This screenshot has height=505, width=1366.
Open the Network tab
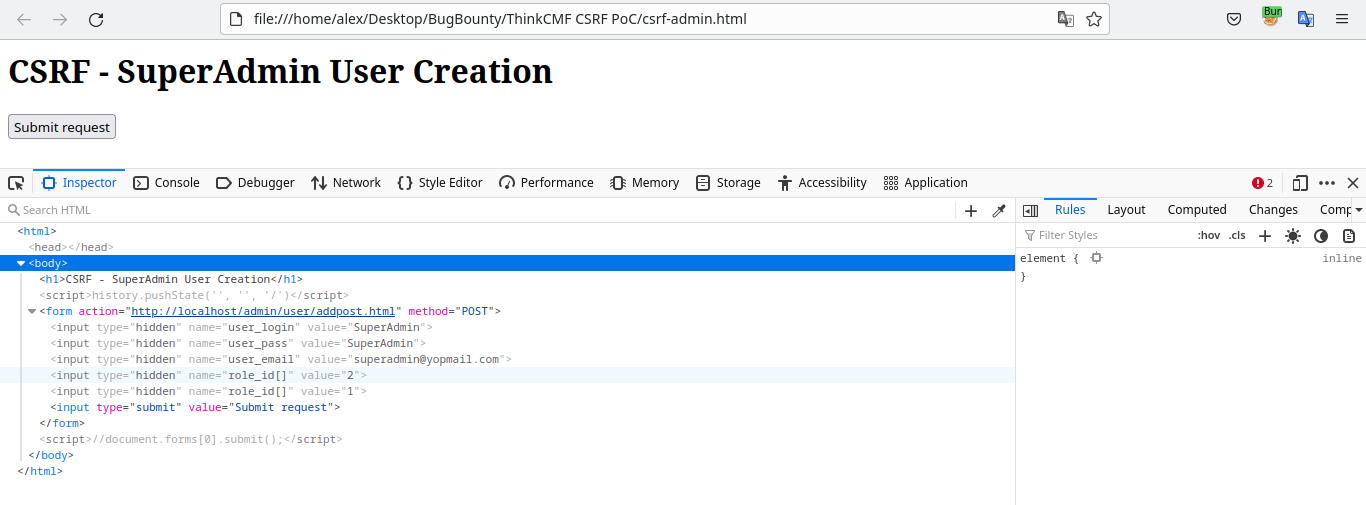click(x=345, y=183)
